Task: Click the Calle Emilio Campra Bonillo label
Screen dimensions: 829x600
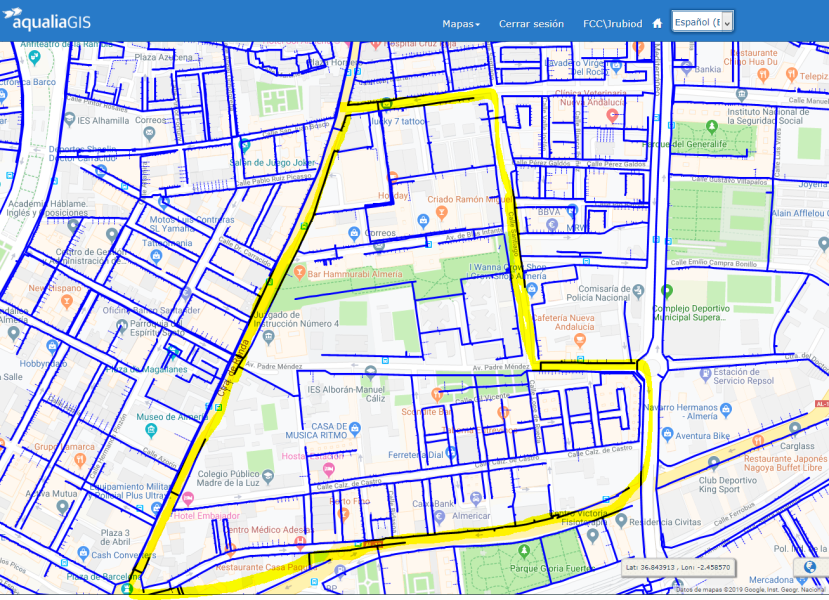Action: point(714,263)
